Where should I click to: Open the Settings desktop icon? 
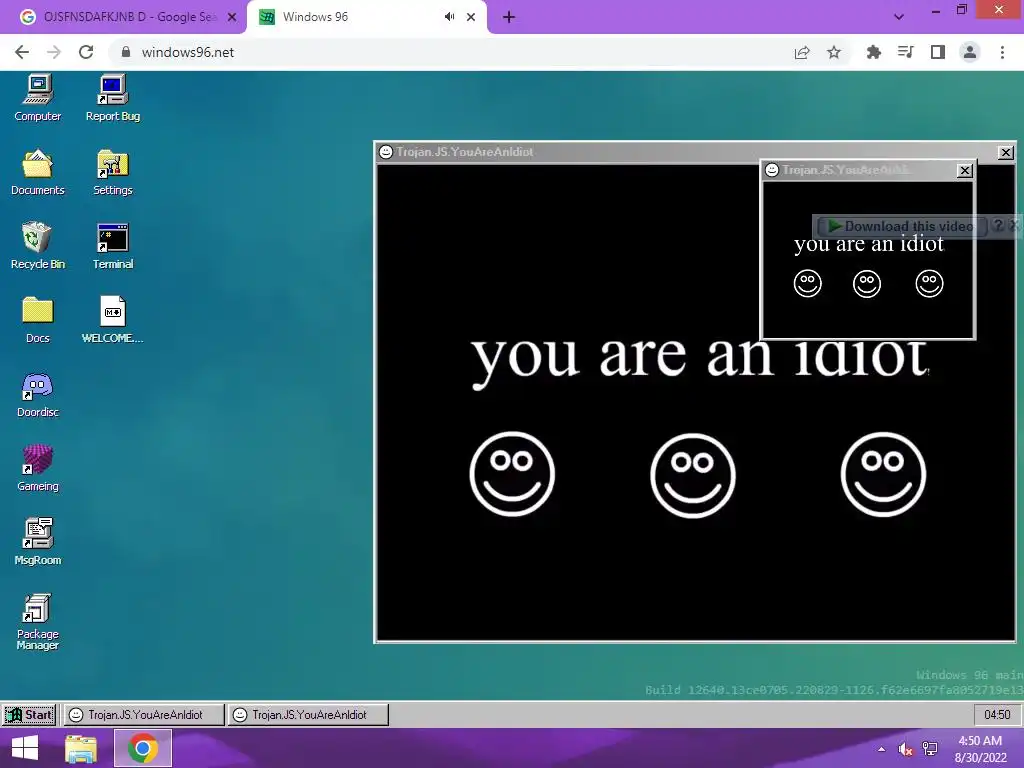coord(112,172)
